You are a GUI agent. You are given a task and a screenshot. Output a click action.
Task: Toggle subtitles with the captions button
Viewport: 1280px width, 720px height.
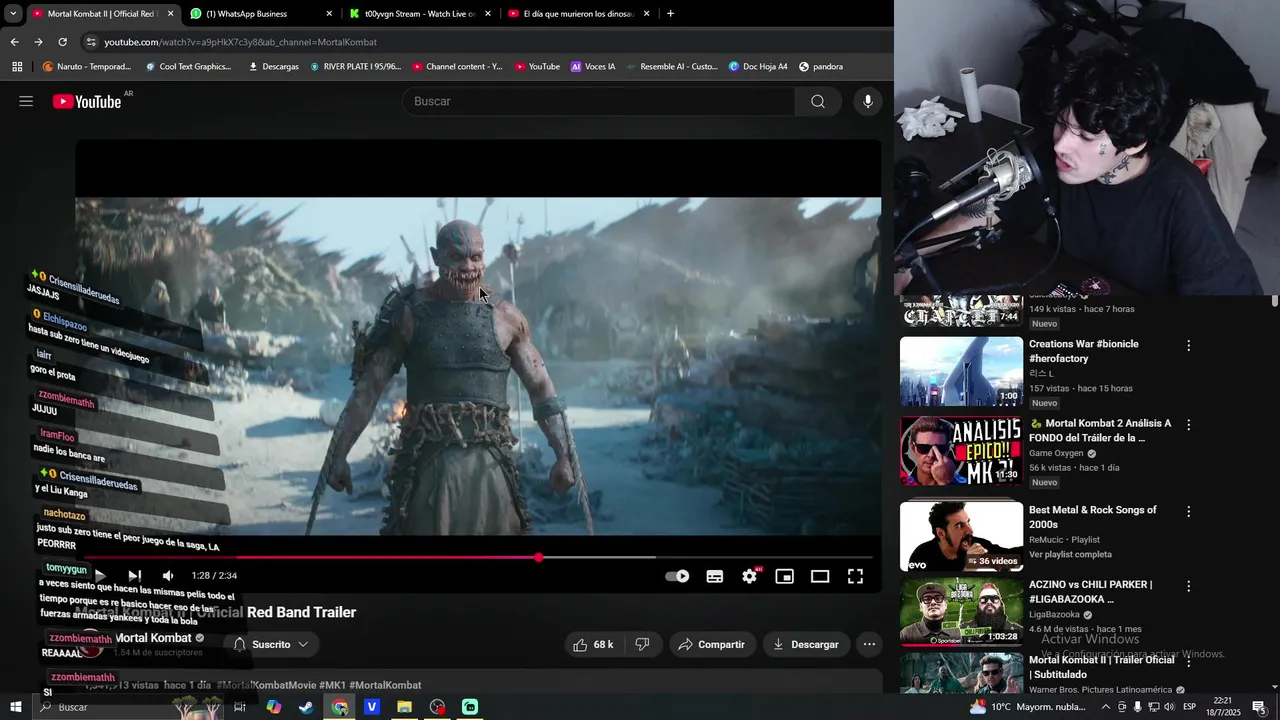pyautogui.click(x=715, y=576)
